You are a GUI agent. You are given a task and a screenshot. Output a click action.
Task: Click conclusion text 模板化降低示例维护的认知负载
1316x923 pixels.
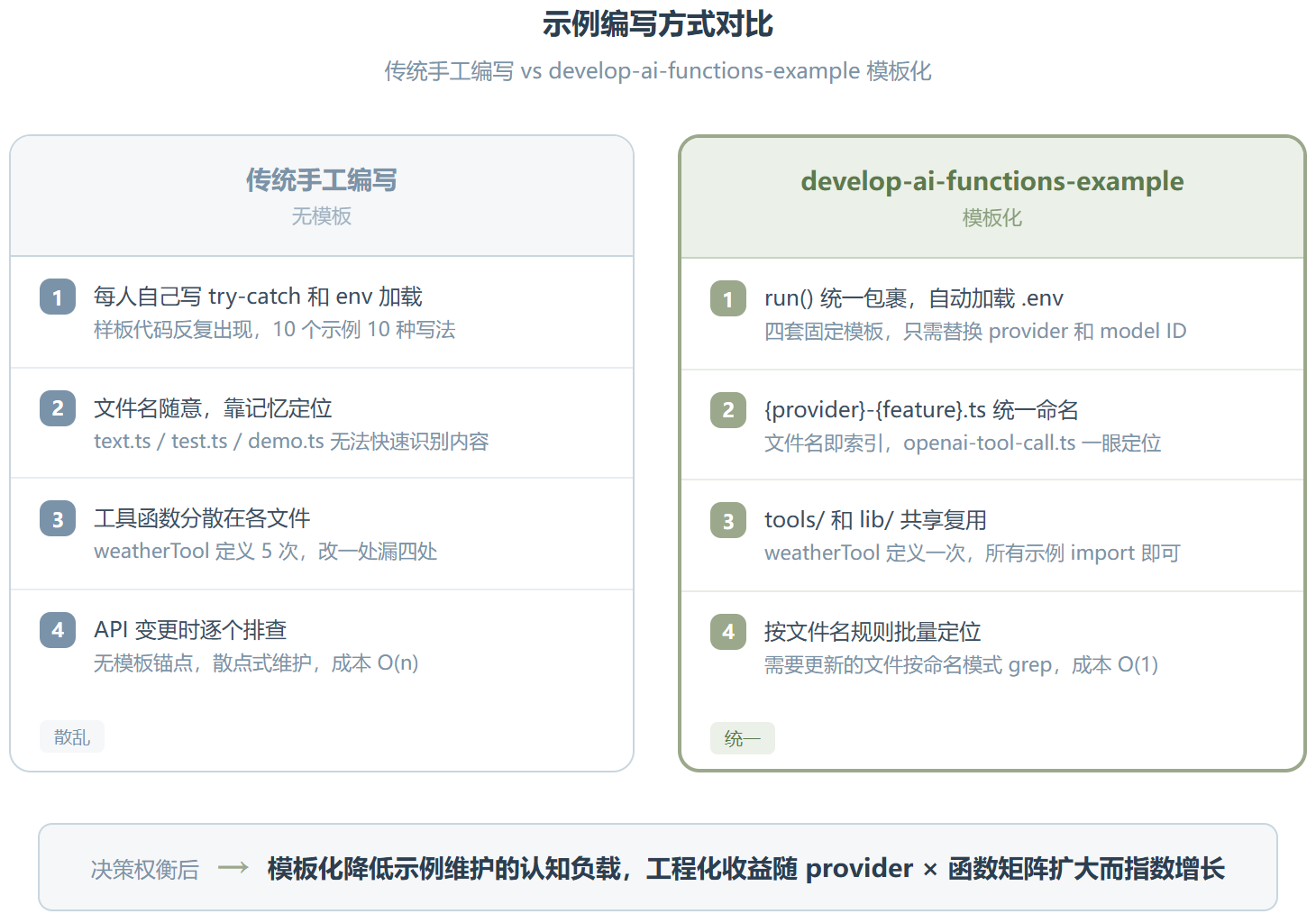point(444,869)
